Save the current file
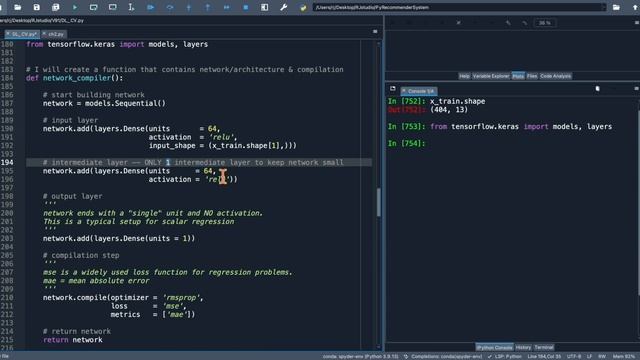The width and height of the screenshot is (640, 360). 37,7
